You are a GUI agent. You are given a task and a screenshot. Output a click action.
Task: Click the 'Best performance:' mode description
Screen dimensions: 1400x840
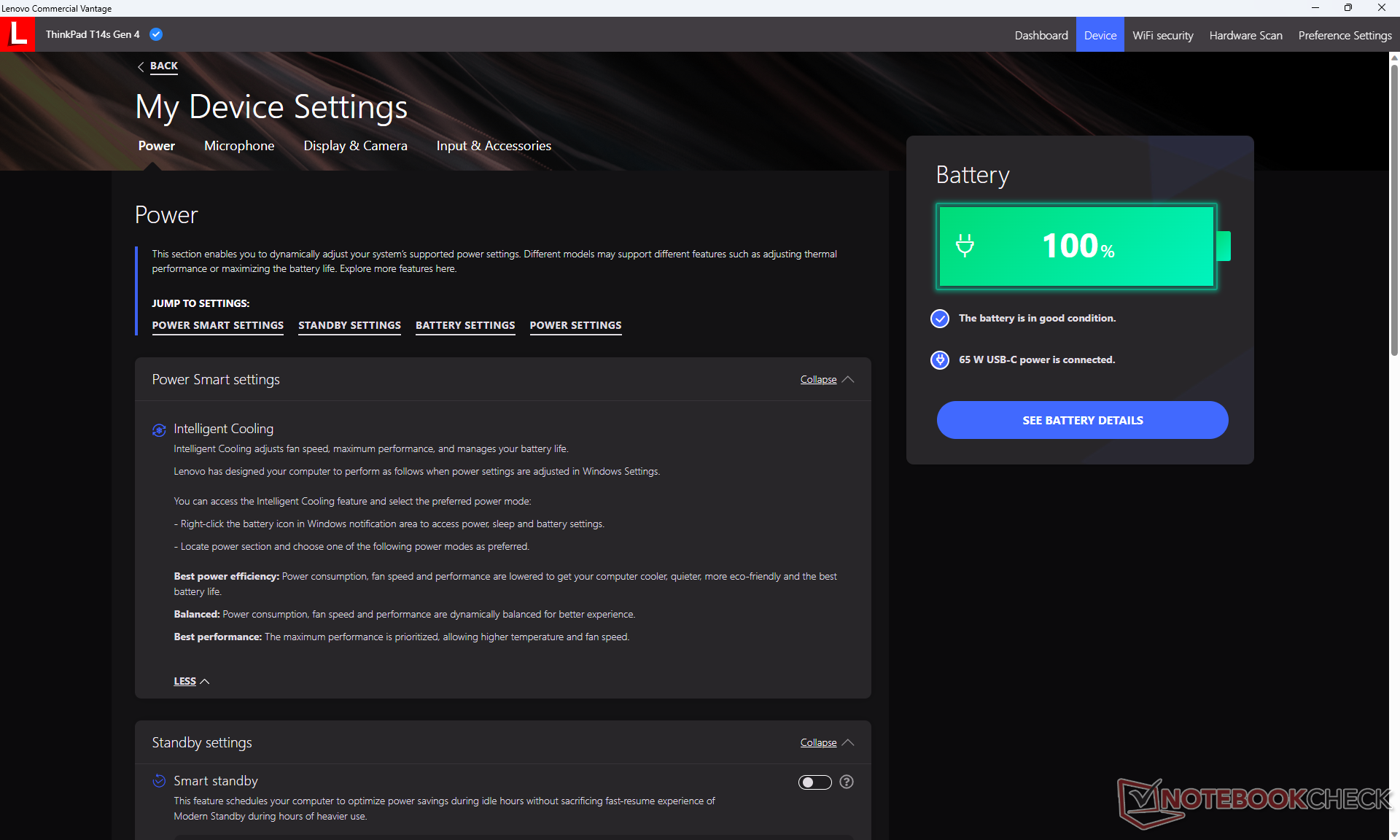402,637
